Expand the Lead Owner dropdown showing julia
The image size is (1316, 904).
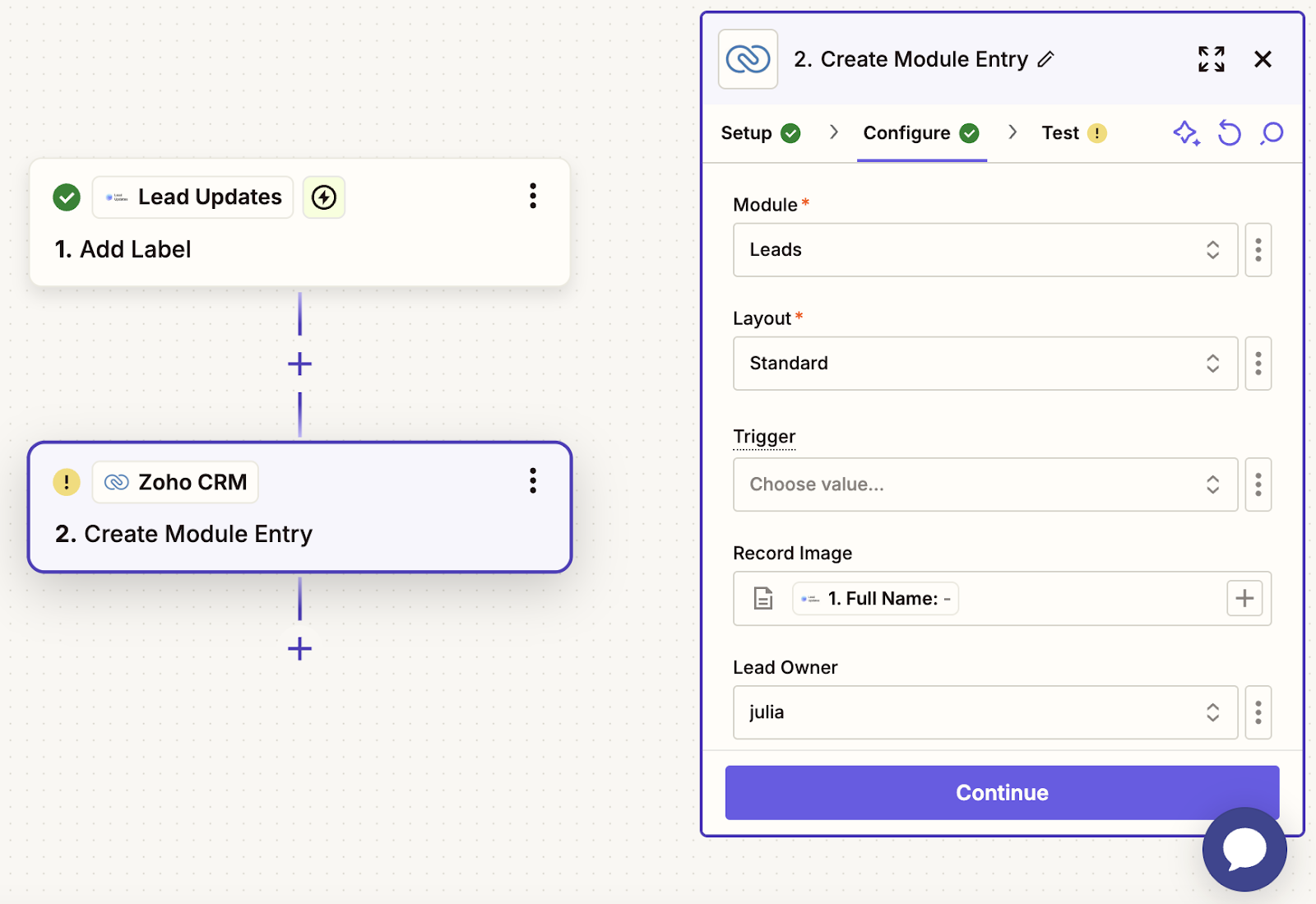click(985, 712)
